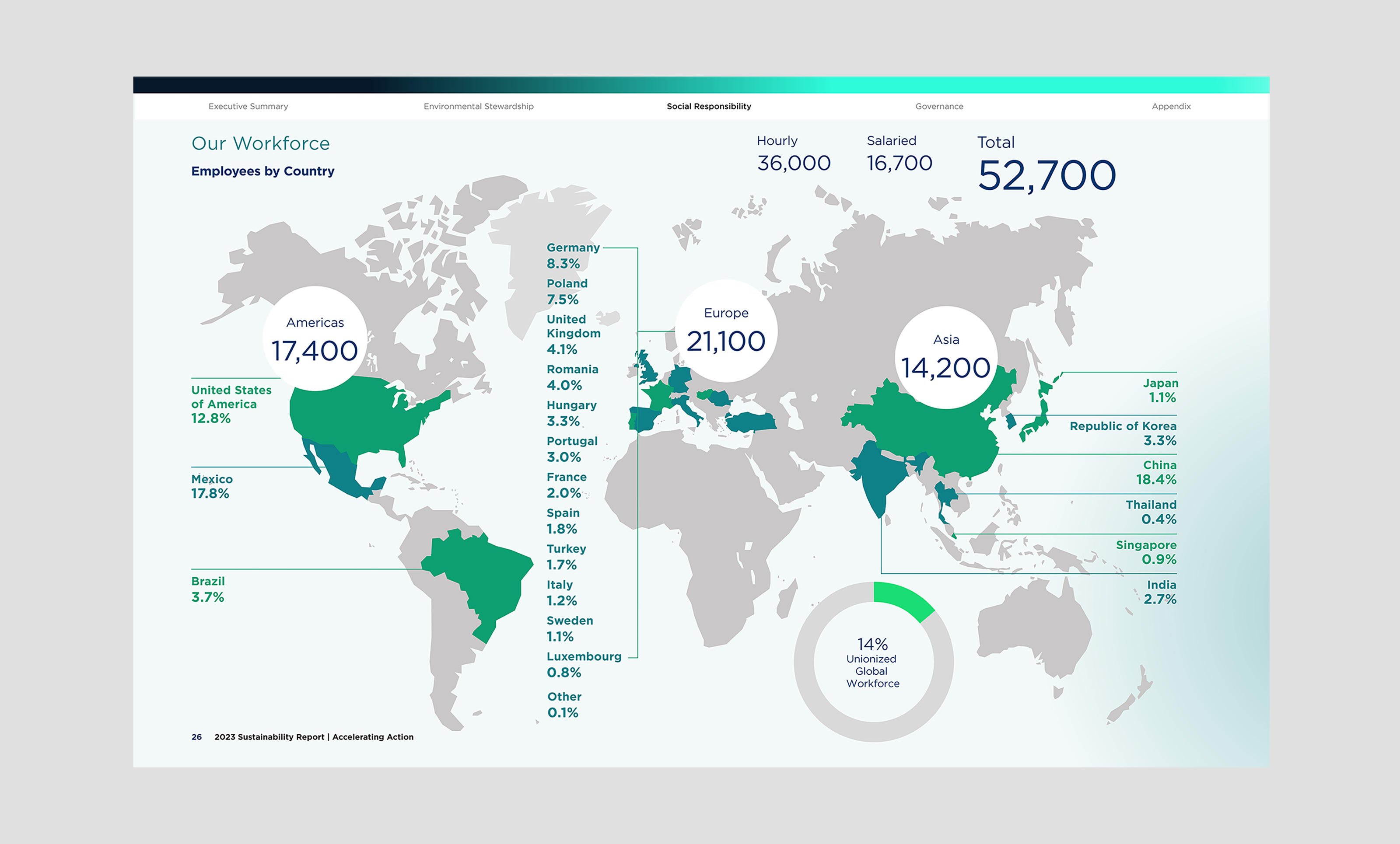
Task: Click the Americas 17,400 circle
Action: point(315,338)
